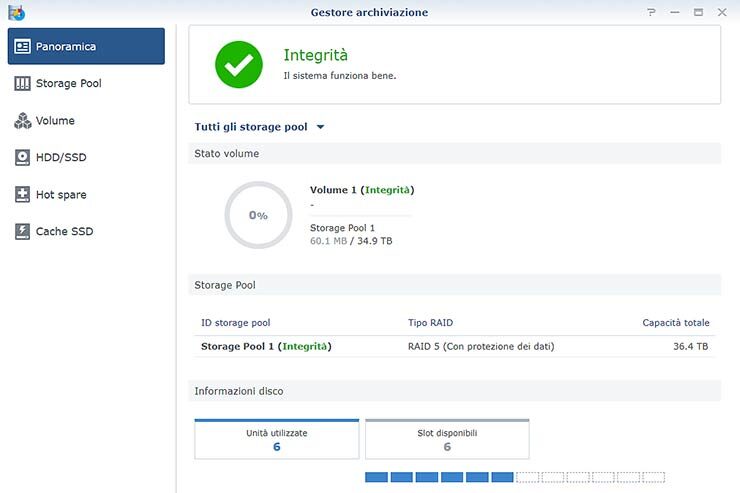The image size is (740, 493).
Task: Open the help question mark button
Action: (651, 12)
